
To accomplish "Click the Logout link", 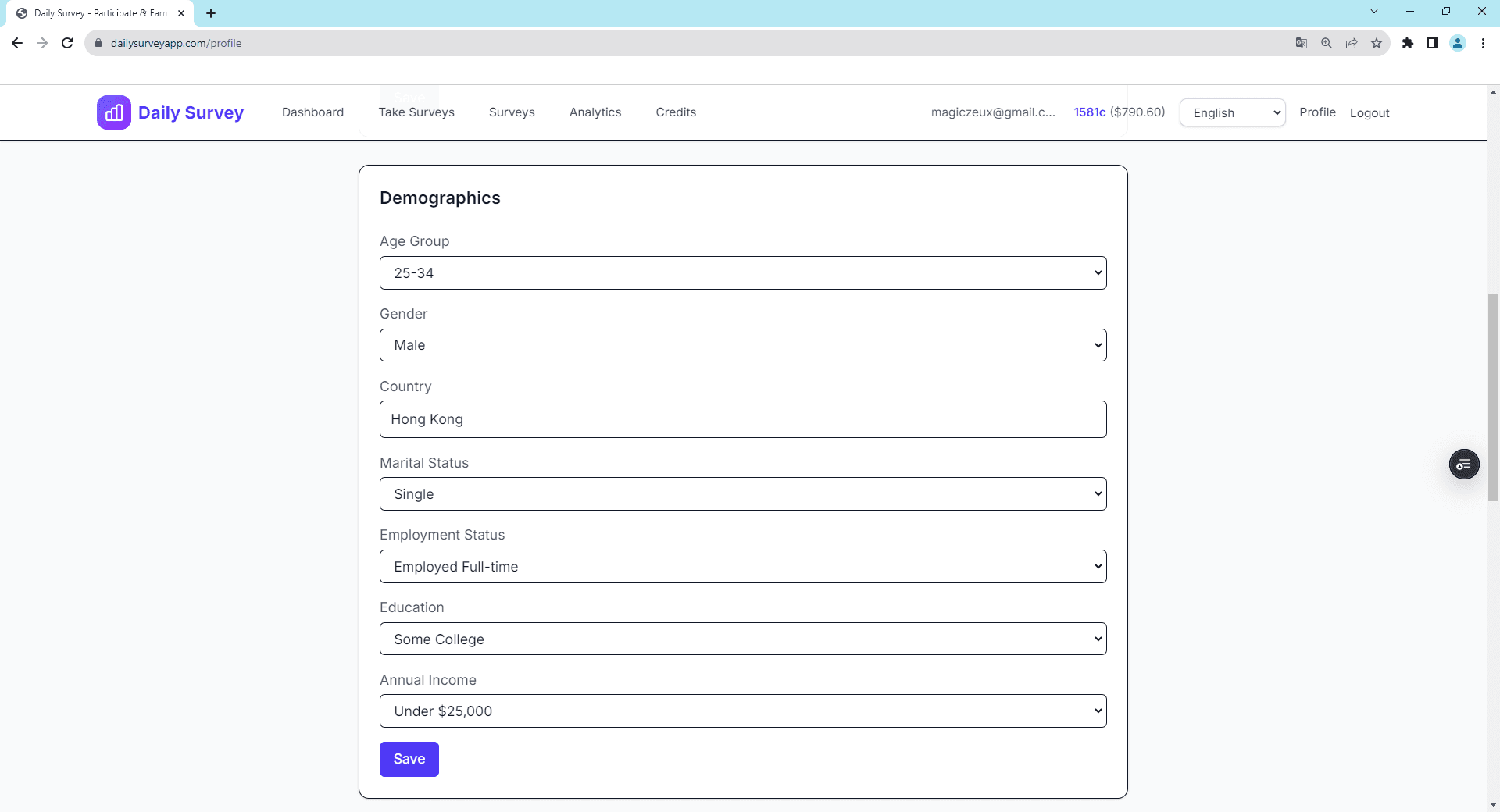I will [1370, 112].
